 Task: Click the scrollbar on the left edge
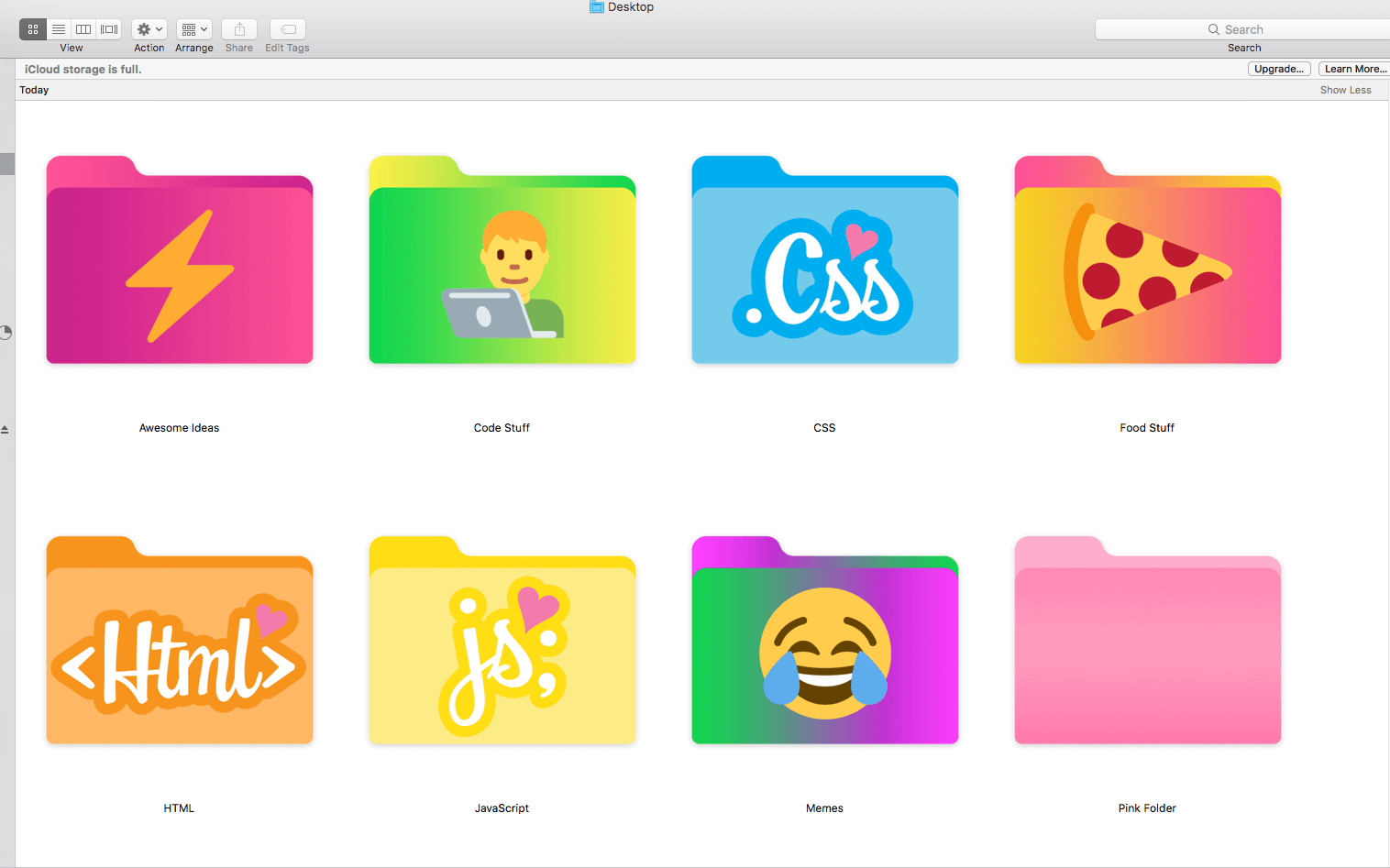coord(7,164)
